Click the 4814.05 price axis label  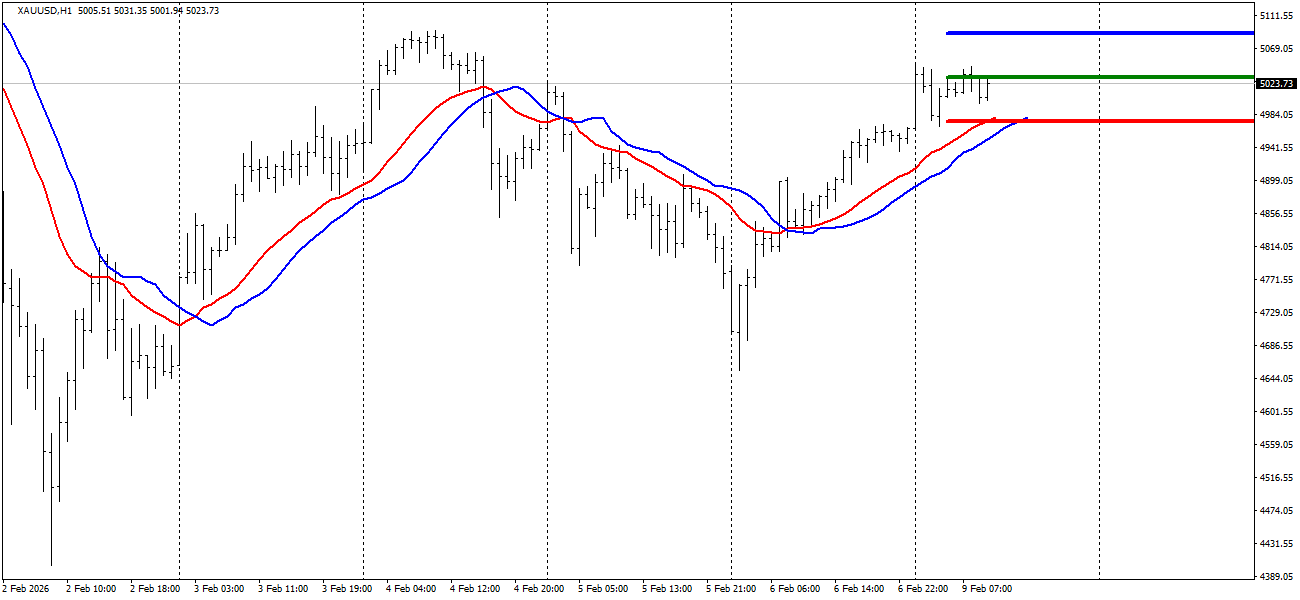point(1277,247)
